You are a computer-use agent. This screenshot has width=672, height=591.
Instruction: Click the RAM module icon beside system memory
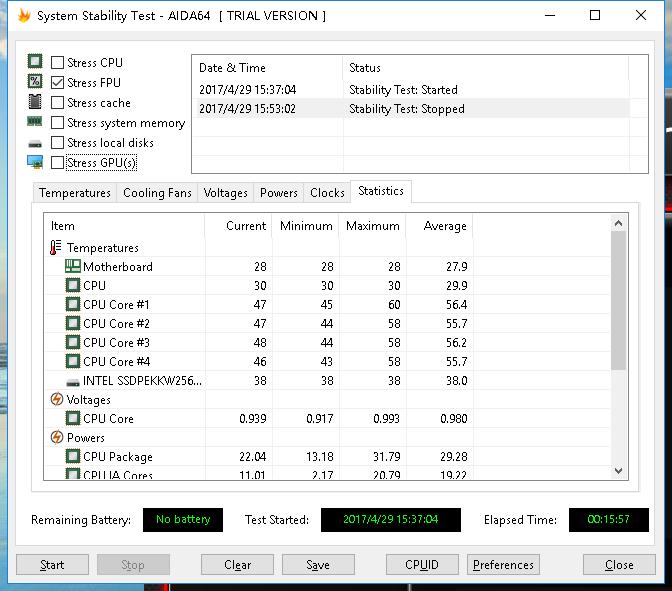(35, 122)
